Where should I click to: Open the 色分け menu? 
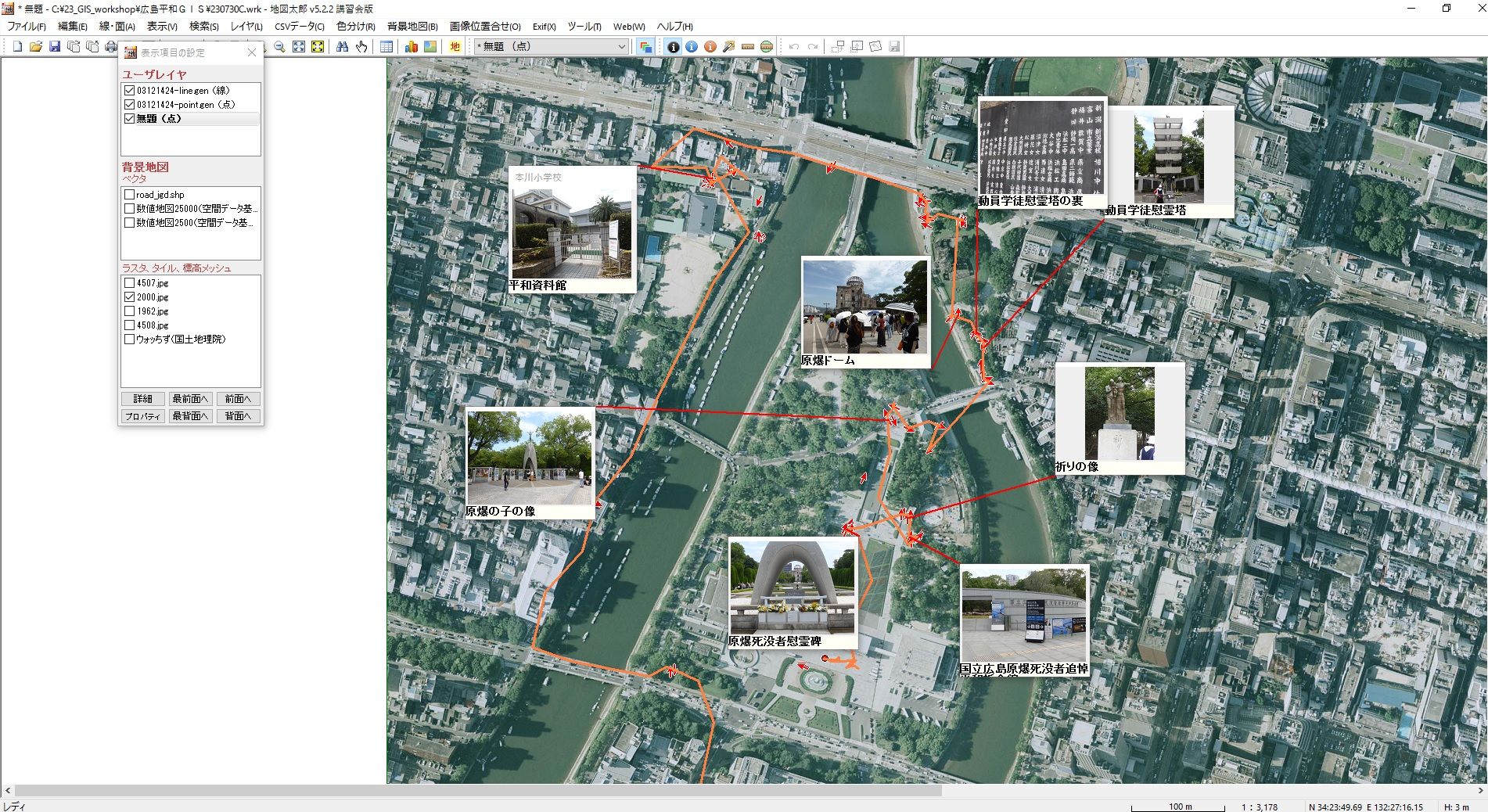[355, 27]
